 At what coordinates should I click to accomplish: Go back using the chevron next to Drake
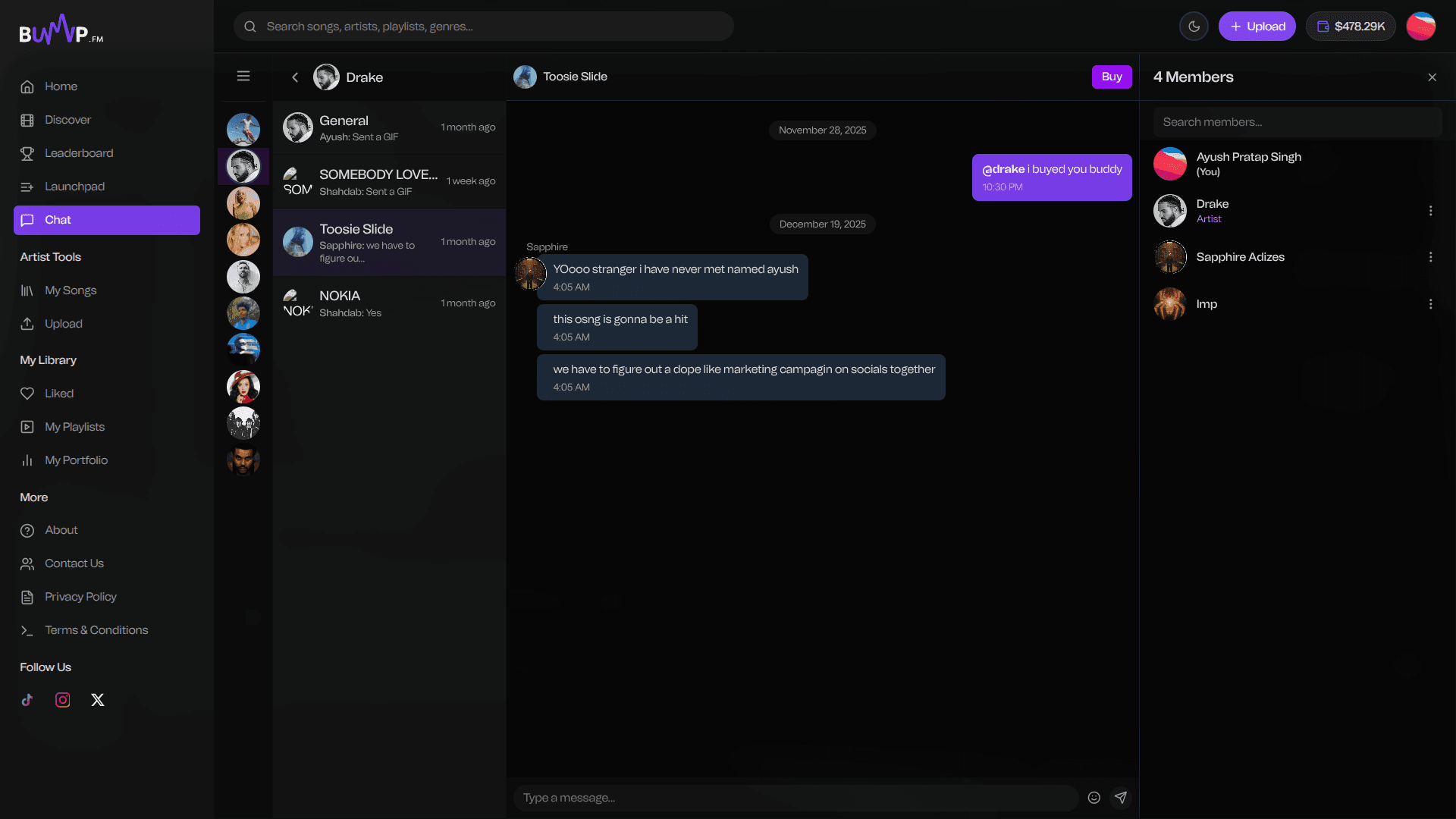pyautogui.click(x=295, y=77)
